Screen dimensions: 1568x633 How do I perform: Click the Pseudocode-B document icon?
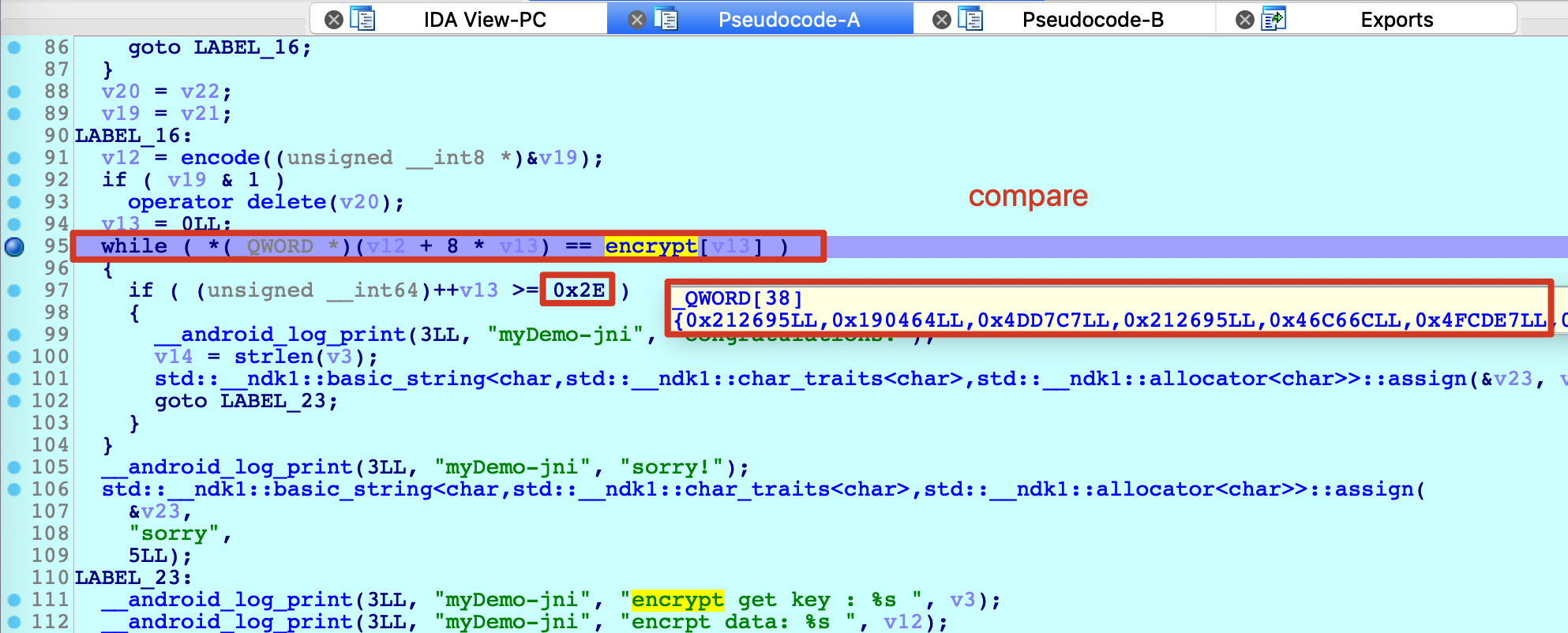tap(970, 19)
